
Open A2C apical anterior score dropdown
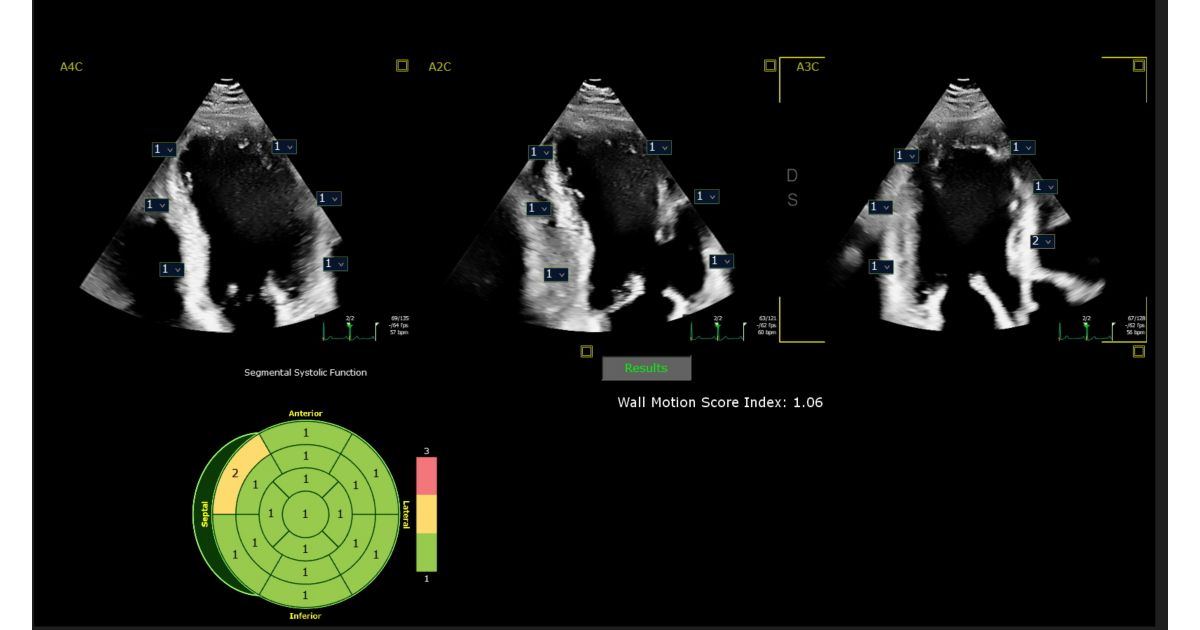[659, 147]
